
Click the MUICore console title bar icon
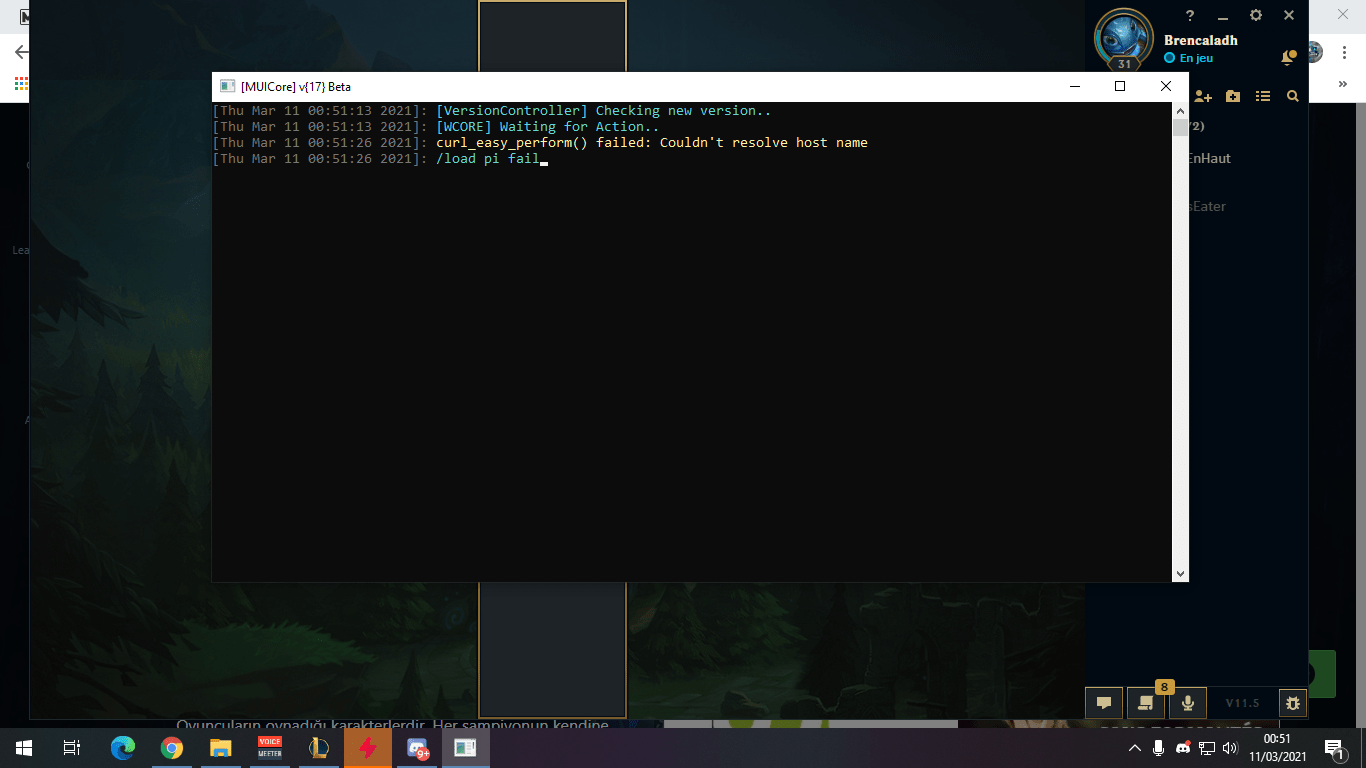[227, 87]
